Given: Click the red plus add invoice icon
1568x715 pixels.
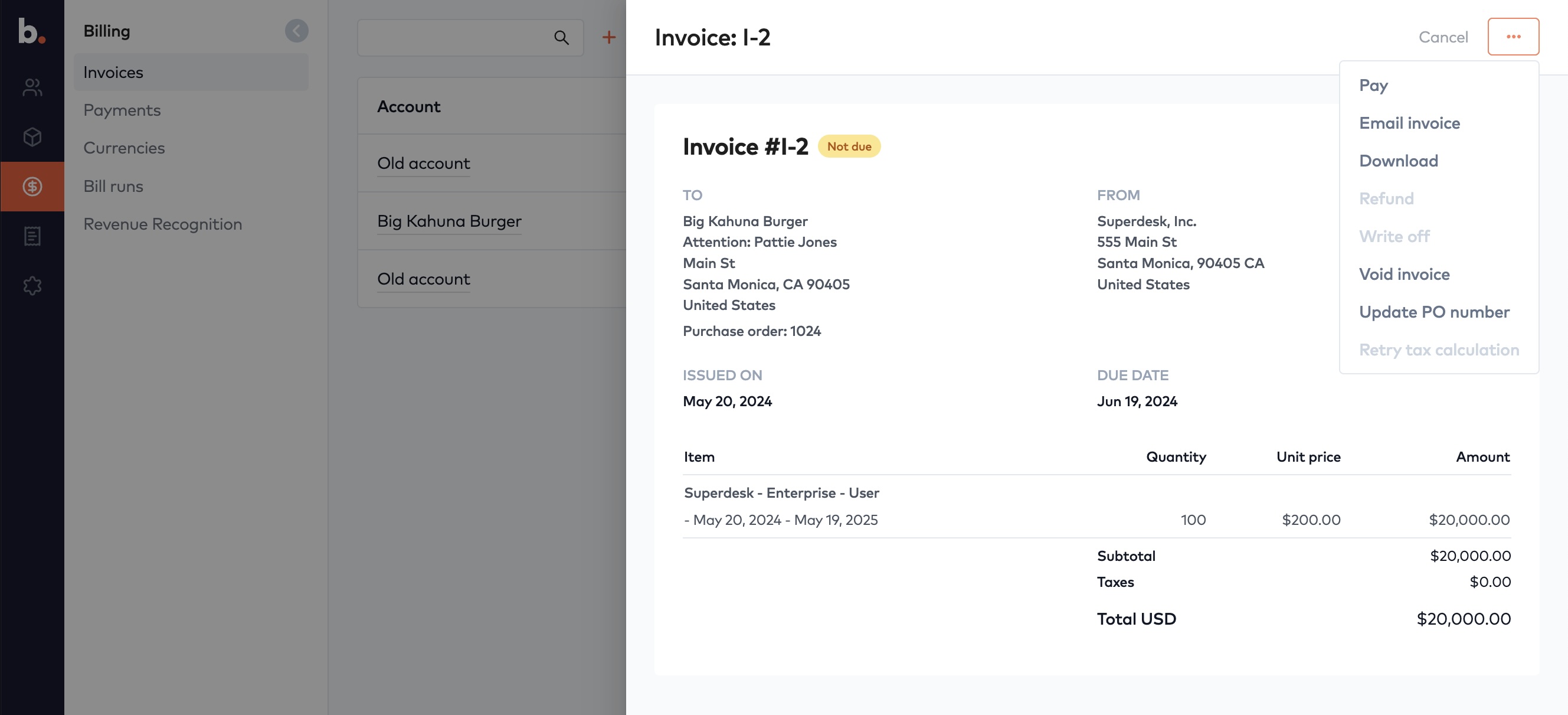Looking at the screenshot, I should click(608, 37).
